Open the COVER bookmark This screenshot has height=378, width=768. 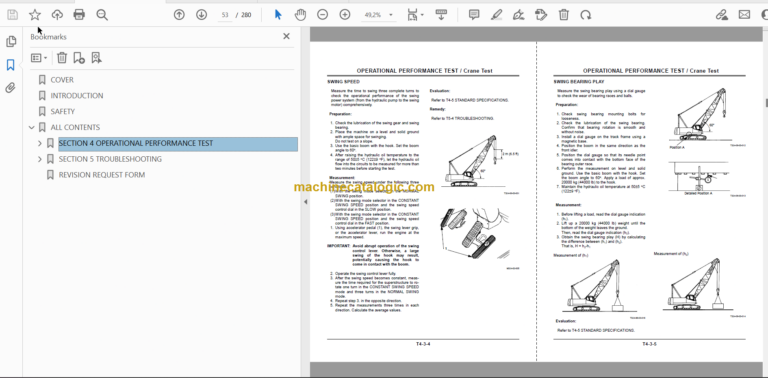coord(62,80)
